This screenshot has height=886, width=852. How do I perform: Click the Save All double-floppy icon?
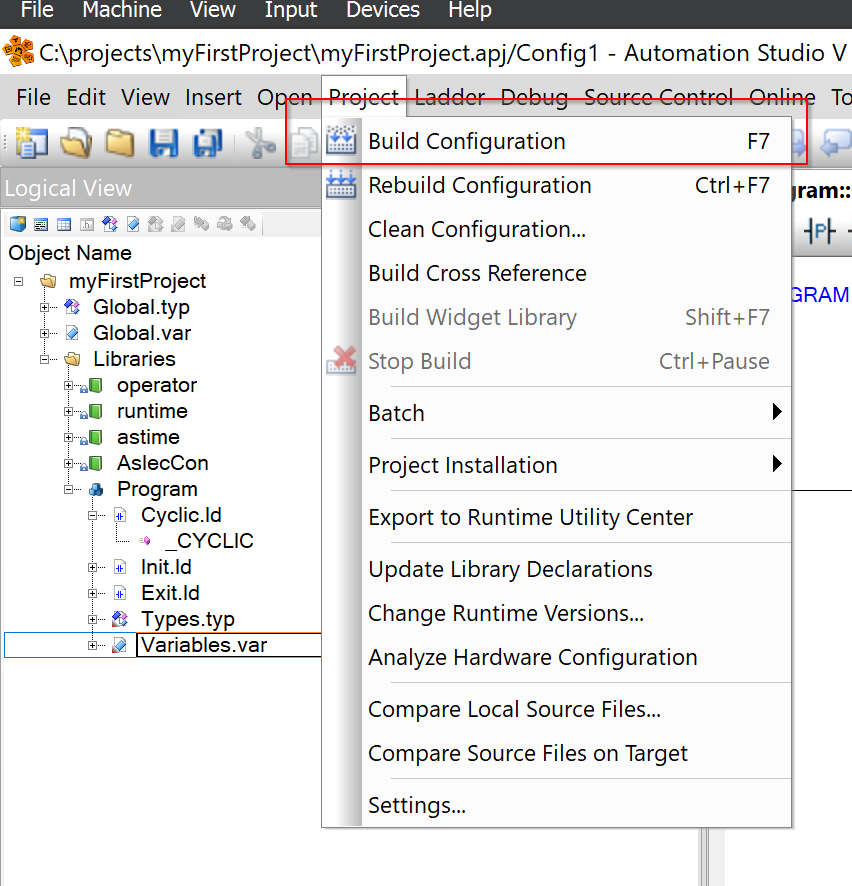208,142
